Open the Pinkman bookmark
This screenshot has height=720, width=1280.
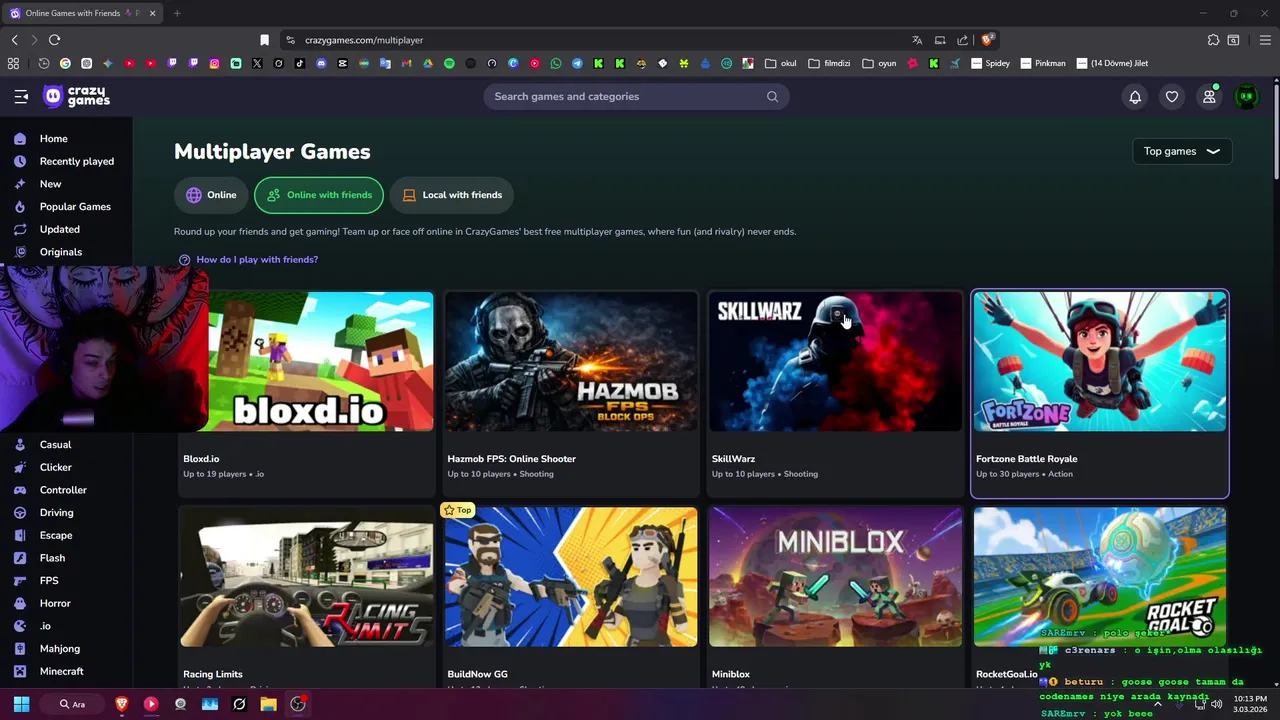coord(1042,63)
